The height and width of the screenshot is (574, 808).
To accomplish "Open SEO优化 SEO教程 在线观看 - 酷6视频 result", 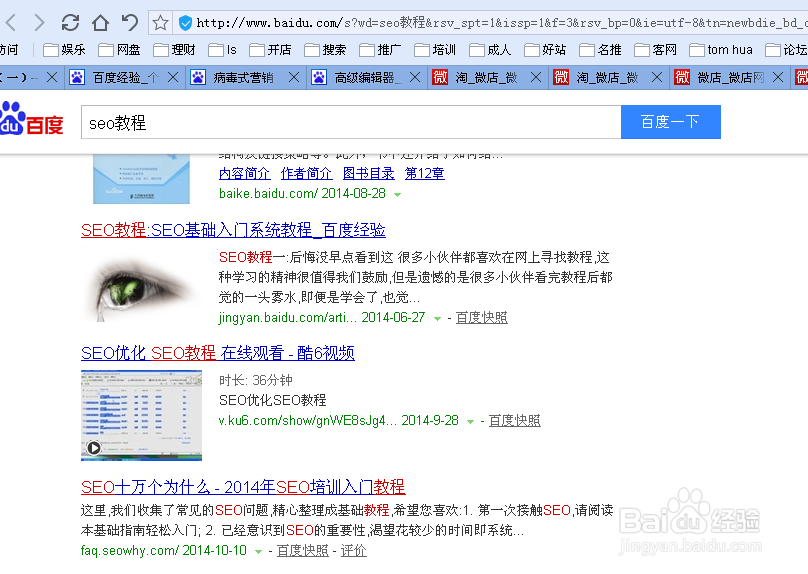I will click(x=217, y=353).
